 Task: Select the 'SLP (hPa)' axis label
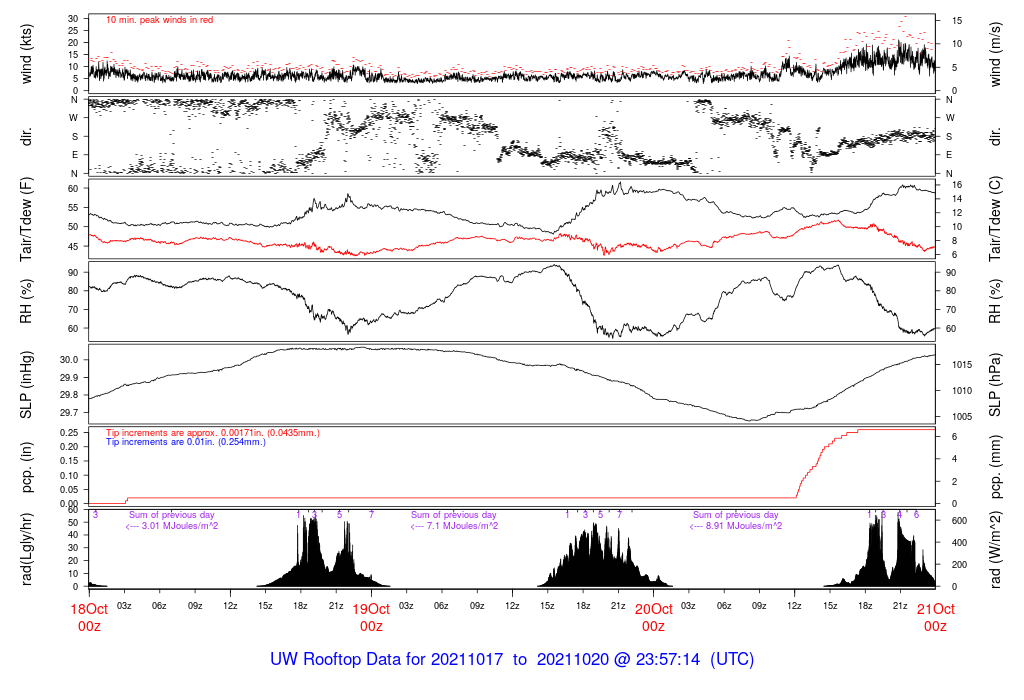(x=995, y=385)
